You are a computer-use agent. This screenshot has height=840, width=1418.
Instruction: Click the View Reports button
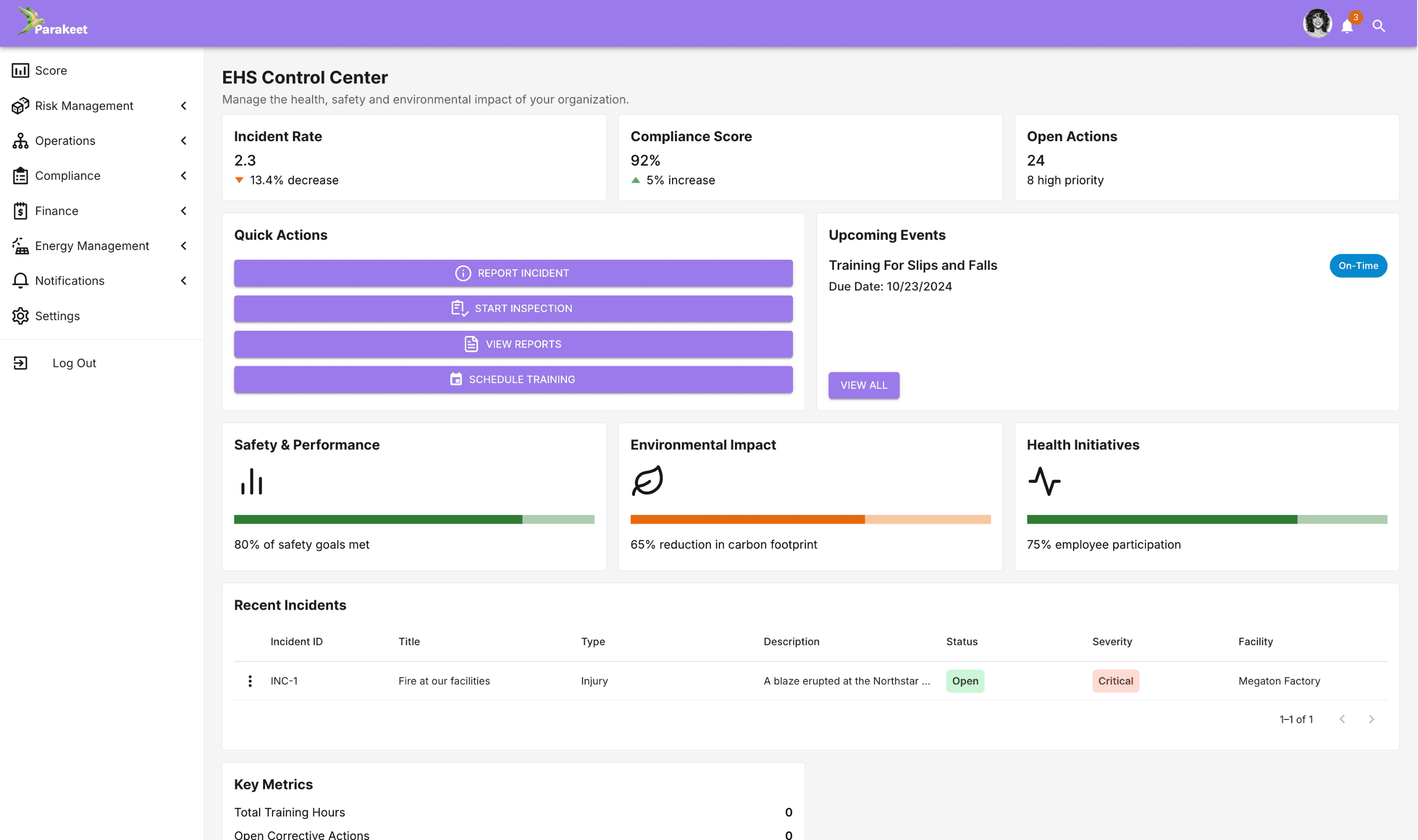pyautogui.click(x=514, y=344)
